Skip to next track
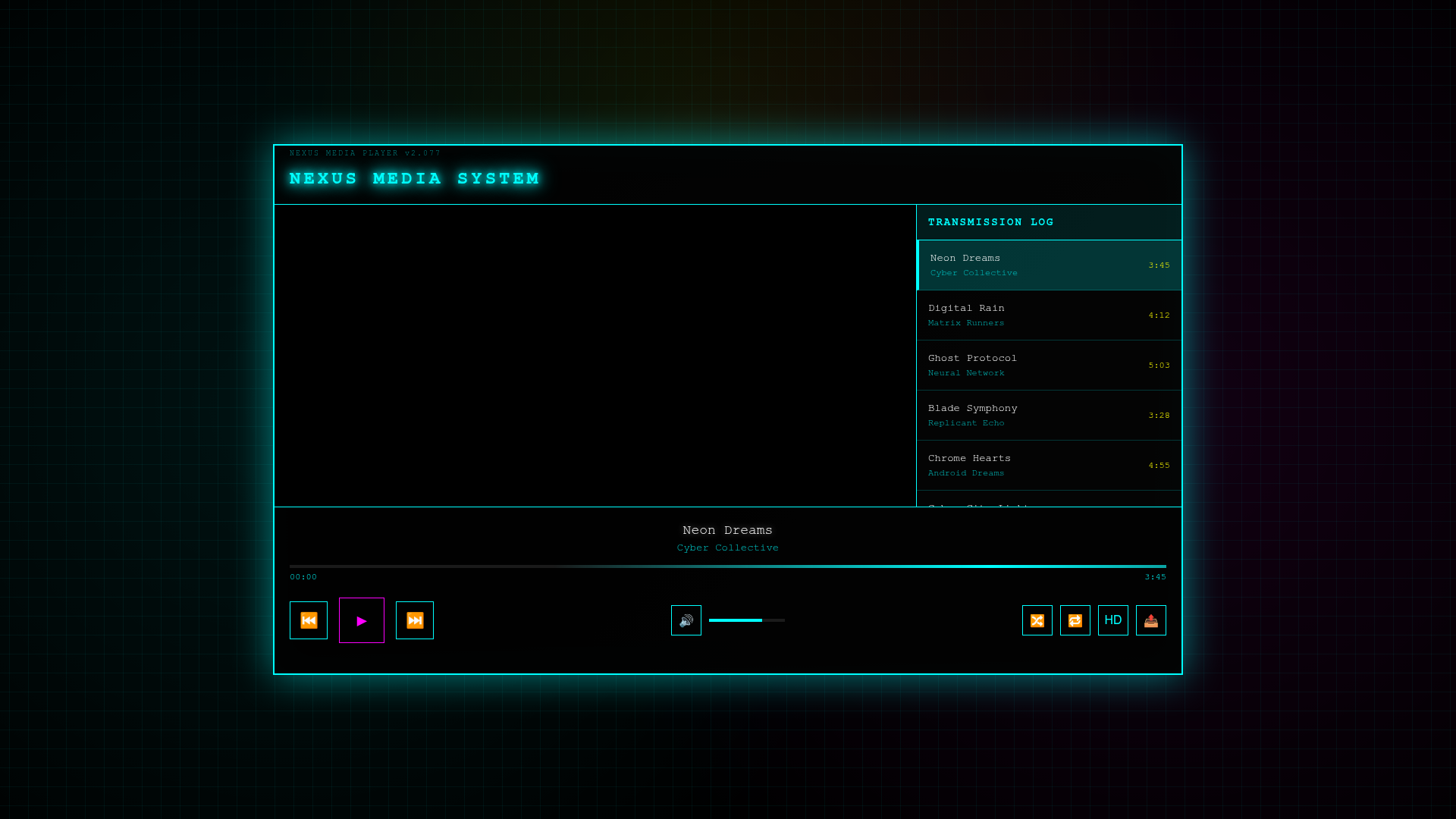 coord(414,620)
